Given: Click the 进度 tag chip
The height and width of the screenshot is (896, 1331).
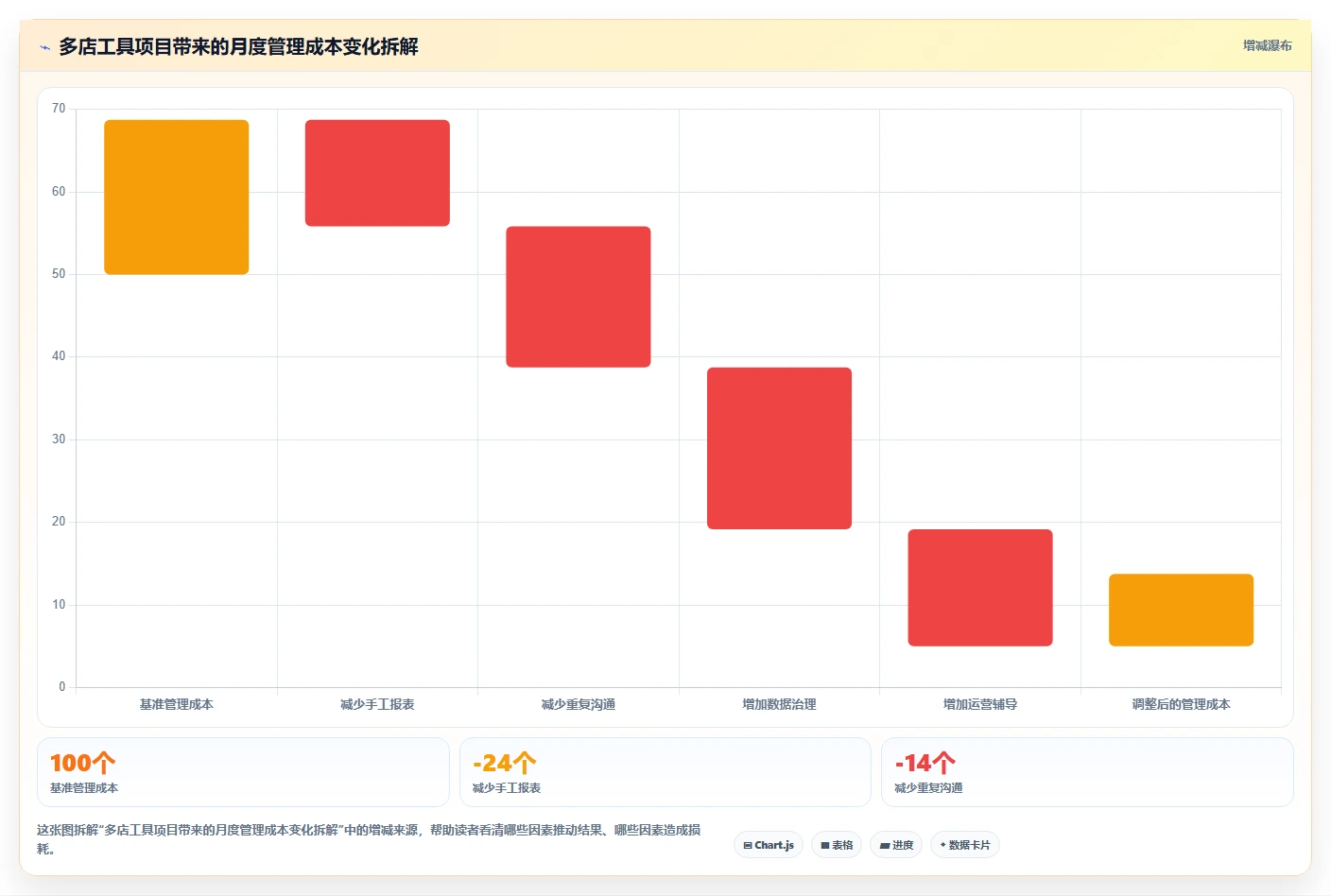Looking at the screenshot, I should (x=896, y=845).
